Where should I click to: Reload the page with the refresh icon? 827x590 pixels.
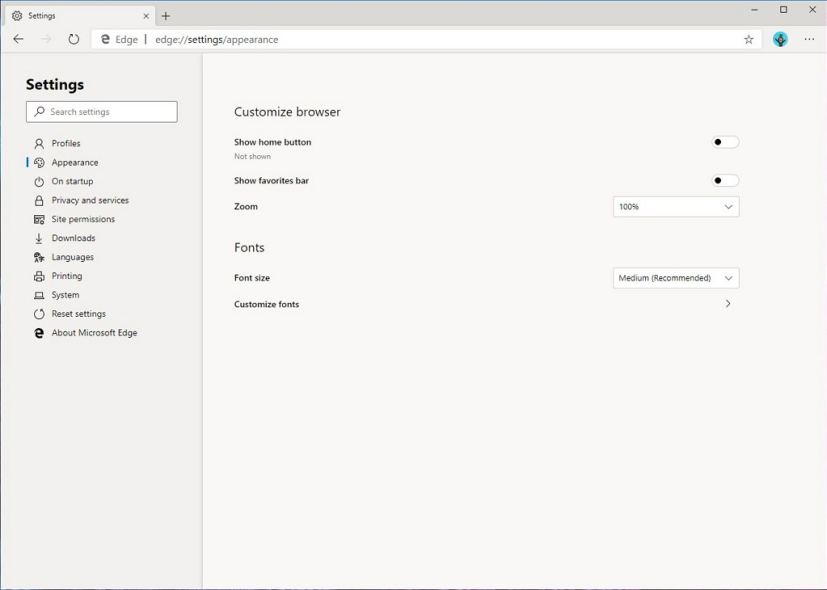tap(74, 39)
